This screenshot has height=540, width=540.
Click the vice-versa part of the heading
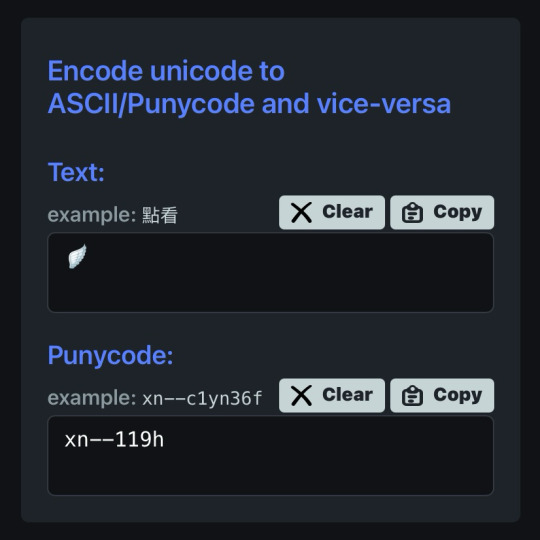[384, 104]
